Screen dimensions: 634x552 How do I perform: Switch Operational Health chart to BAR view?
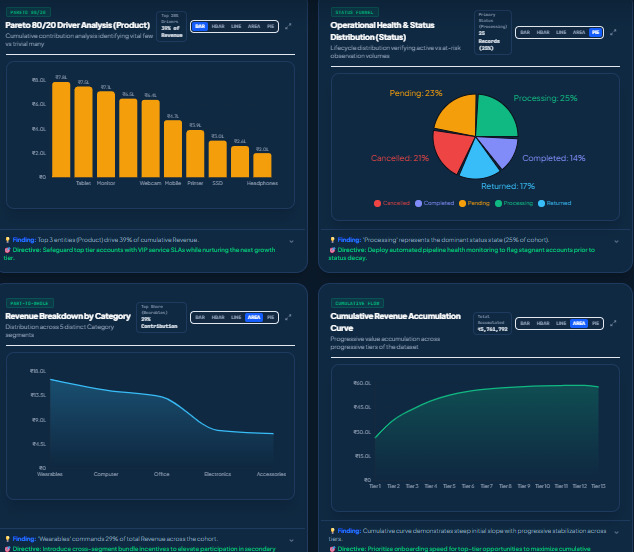click(525, 32)
